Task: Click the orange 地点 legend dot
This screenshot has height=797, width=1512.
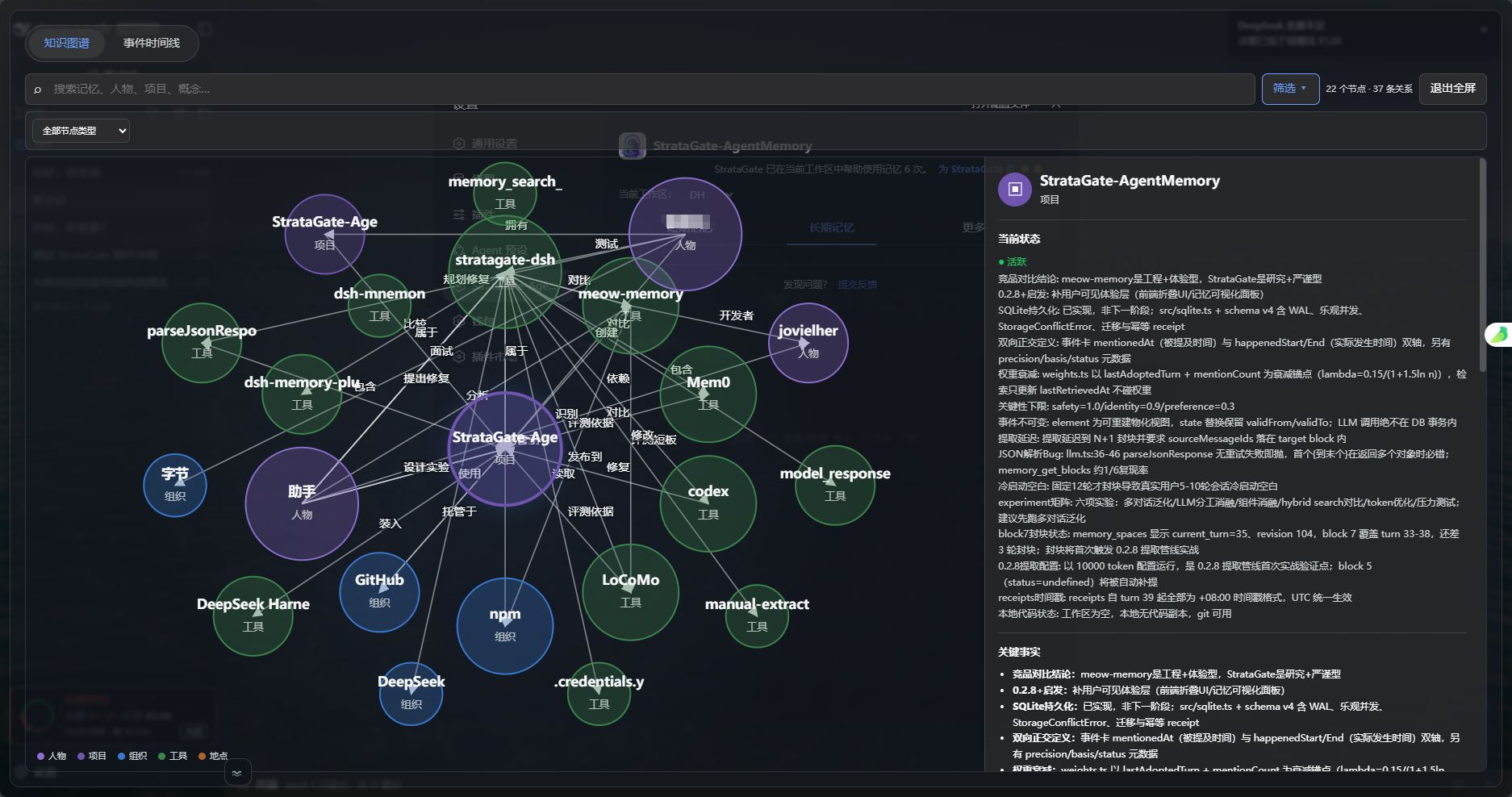Action: point(202,756)
